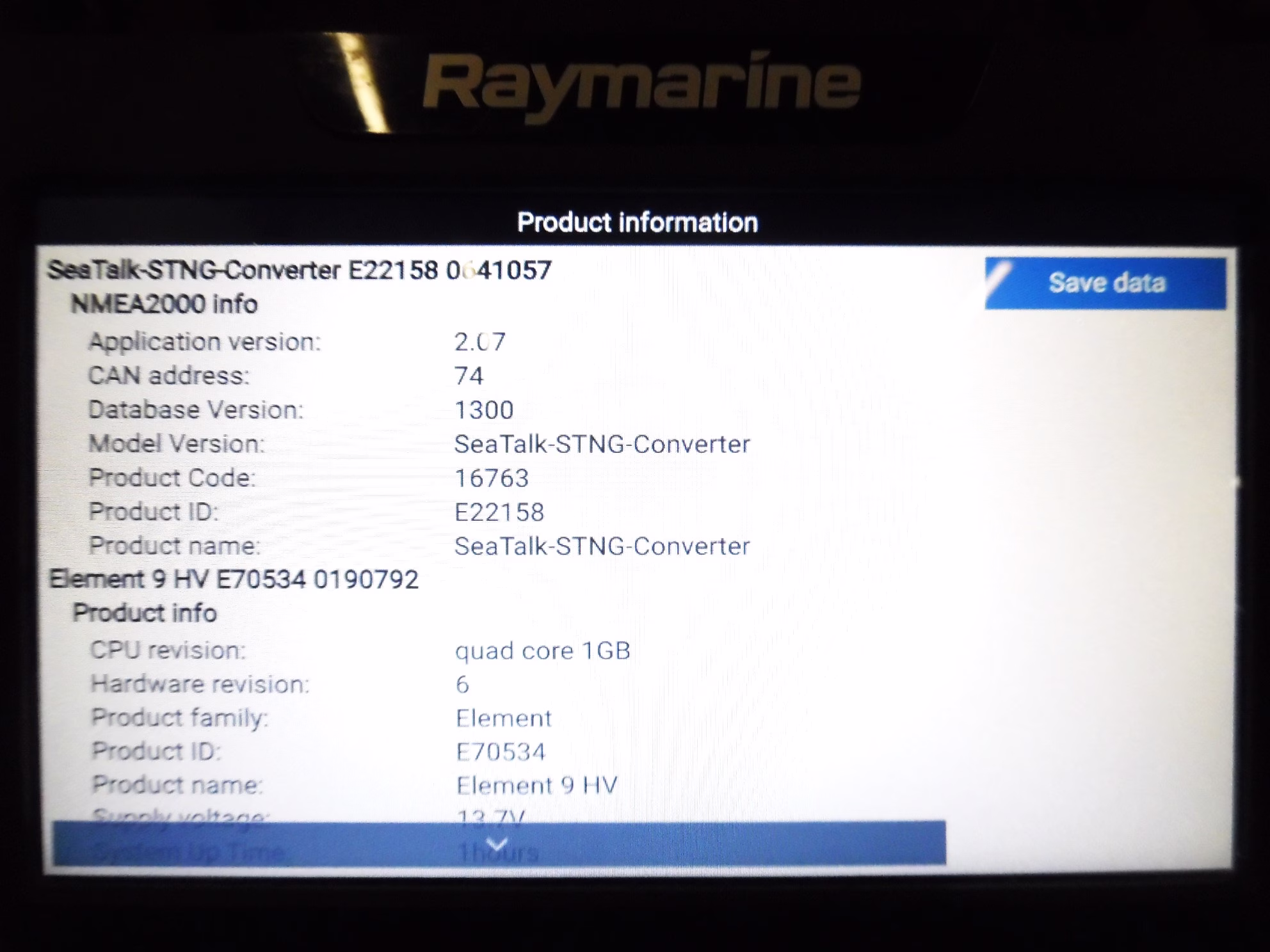
Task: Select the NMEA2000 info section heading
Action: coord(164,304)
